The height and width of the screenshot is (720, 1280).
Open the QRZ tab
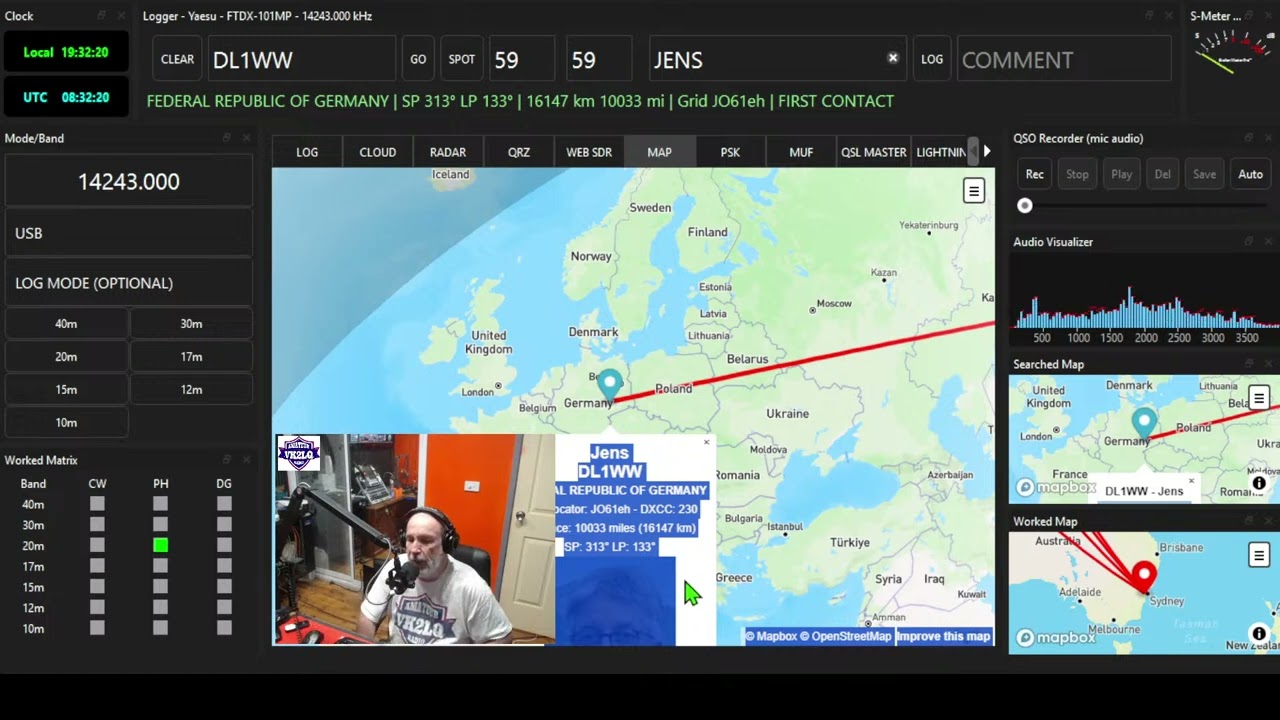pyautogui.click(x=519, y=152)
